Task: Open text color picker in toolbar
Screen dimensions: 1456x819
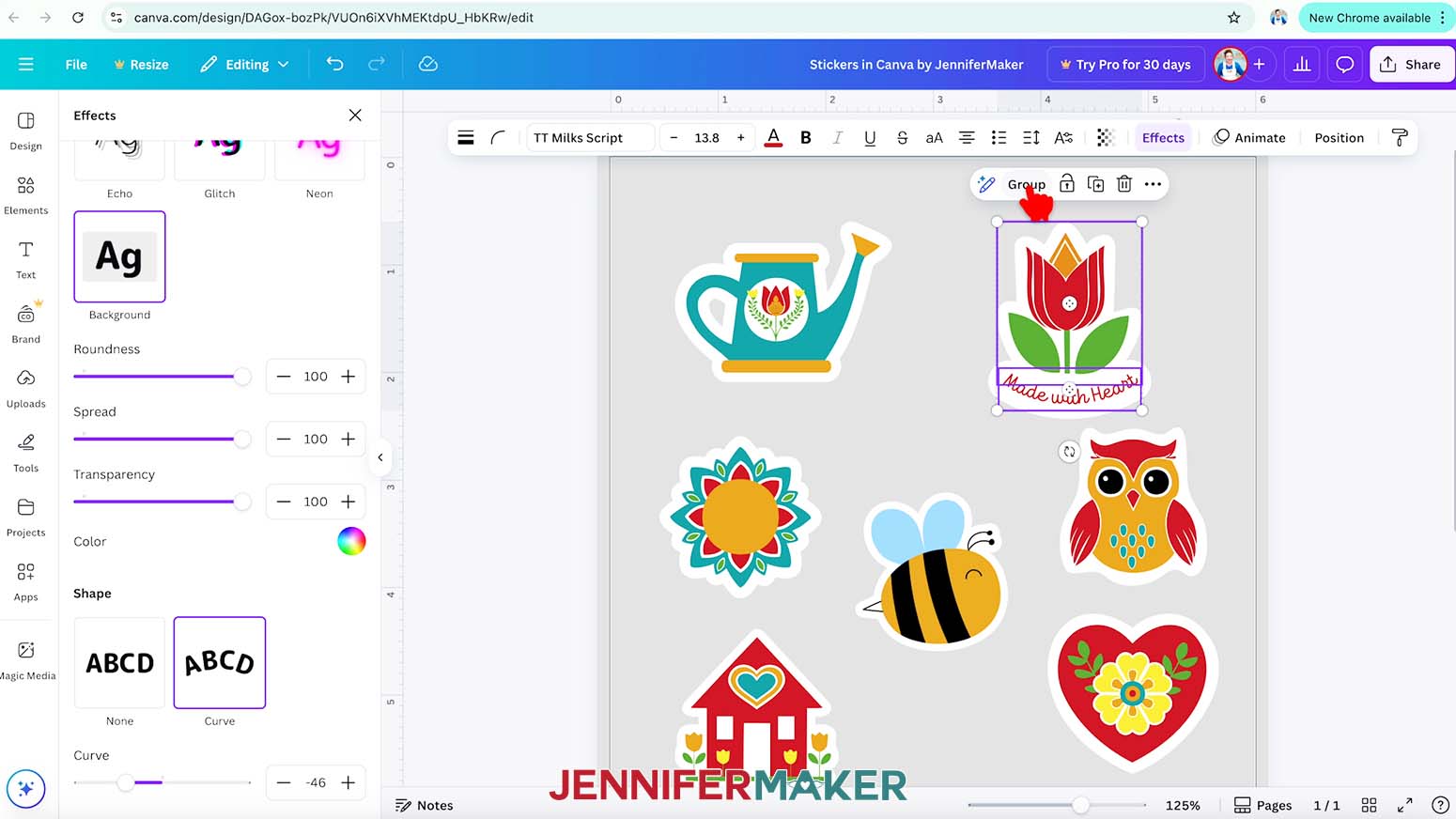Action: click(773, 138)
